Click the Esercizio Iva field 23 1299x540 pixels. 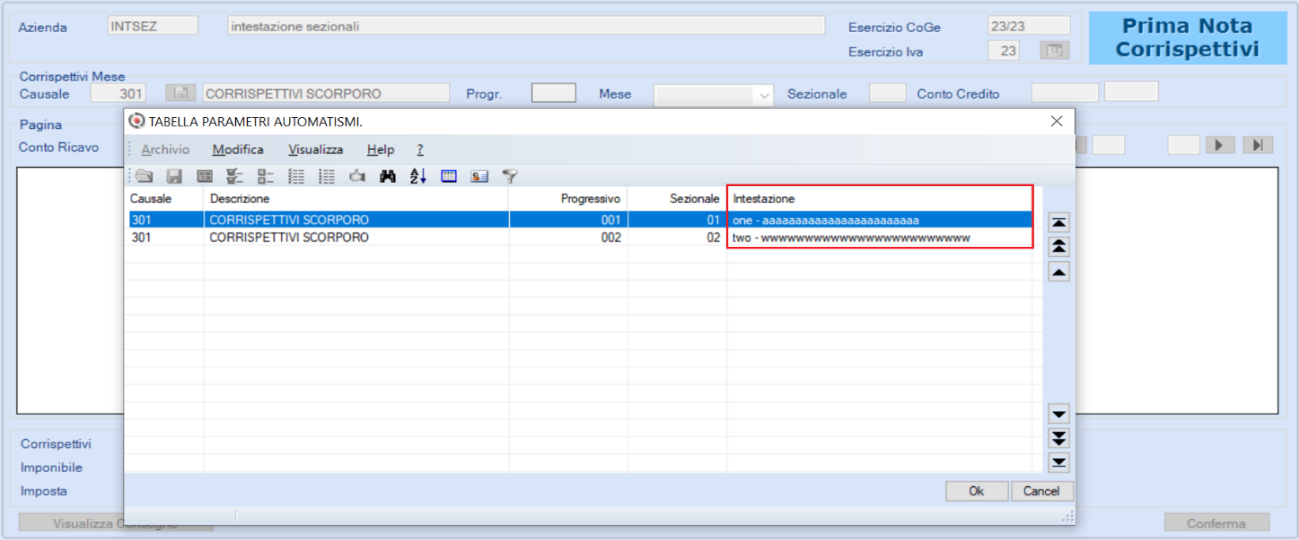[1004, 51]
